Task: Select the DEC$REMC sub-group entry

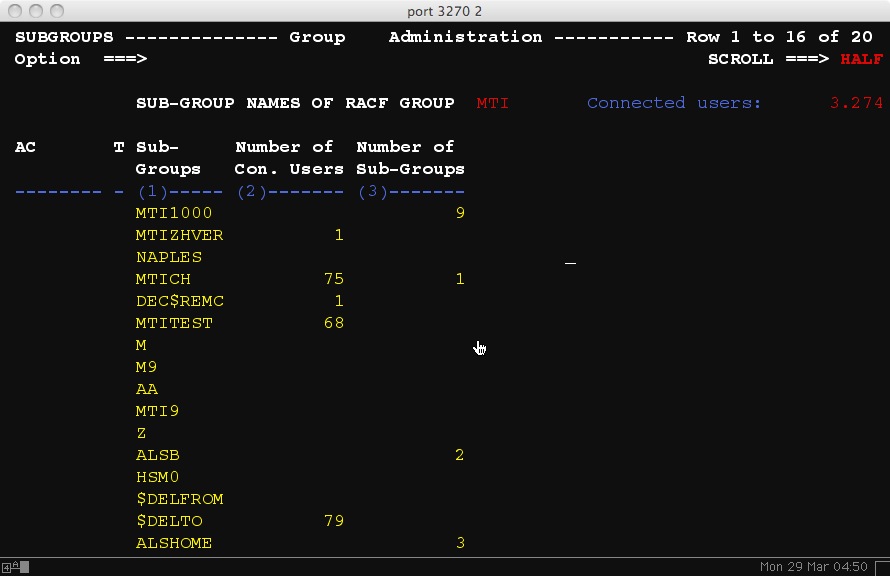Action: click(179, 301)
